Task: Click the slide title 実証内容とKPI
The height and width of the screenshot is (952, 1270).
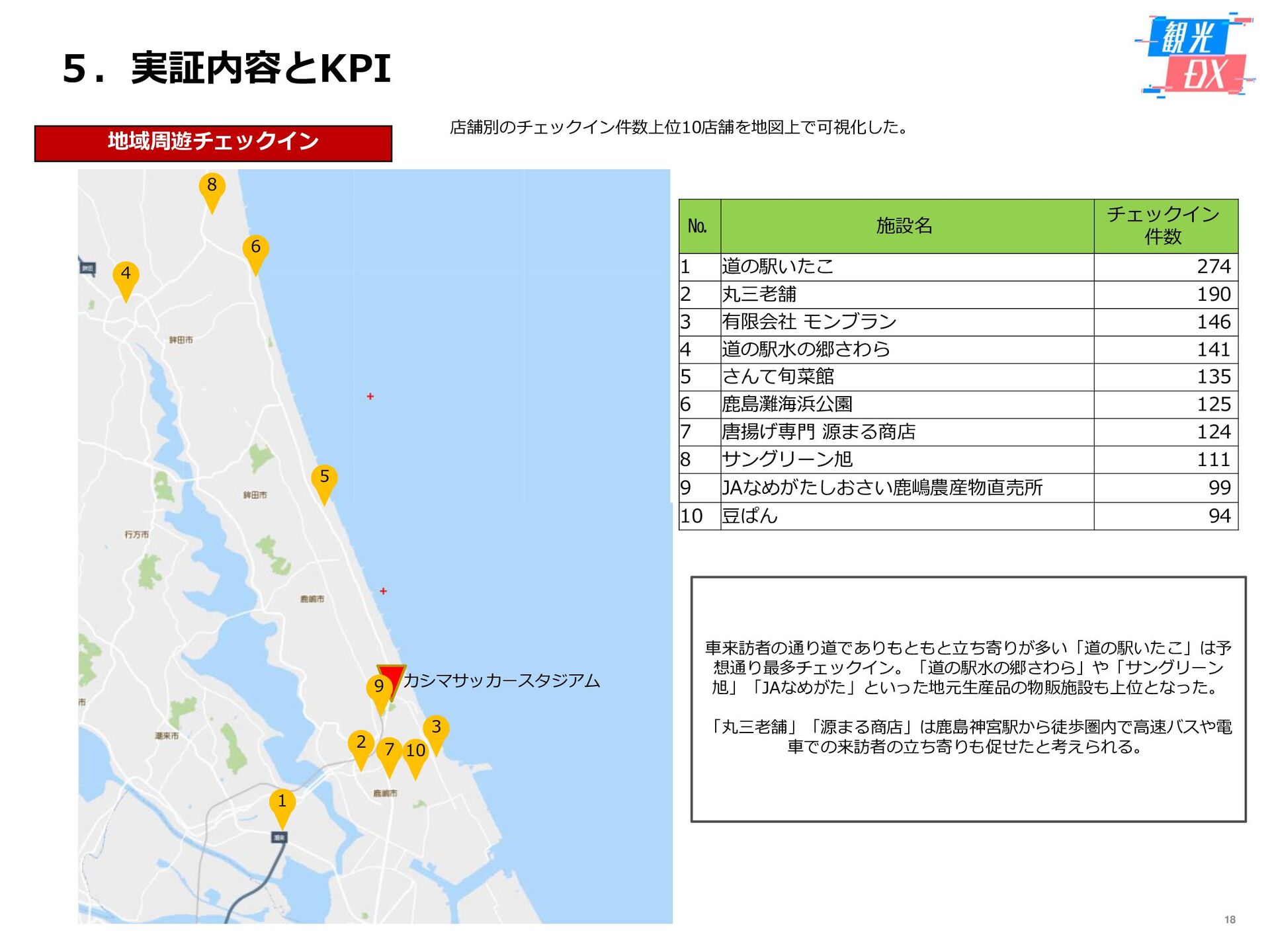Action: click(x=227, y=69)
